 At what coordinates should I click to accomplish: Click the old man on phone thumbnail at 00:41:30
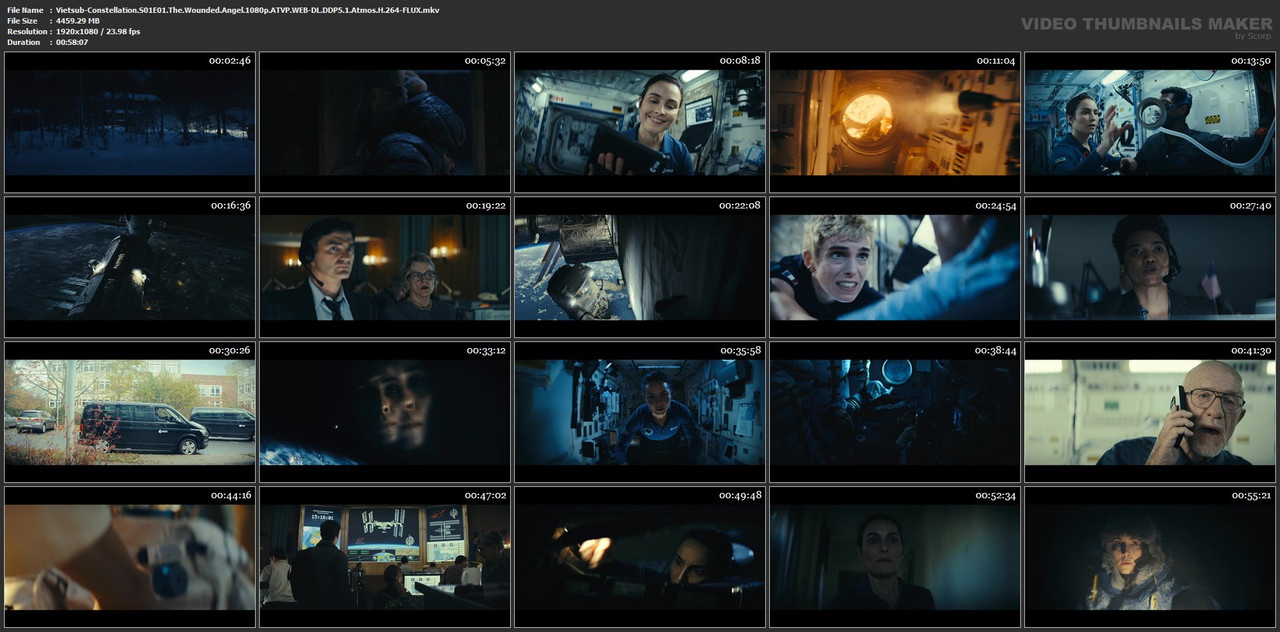point(1150,412)
